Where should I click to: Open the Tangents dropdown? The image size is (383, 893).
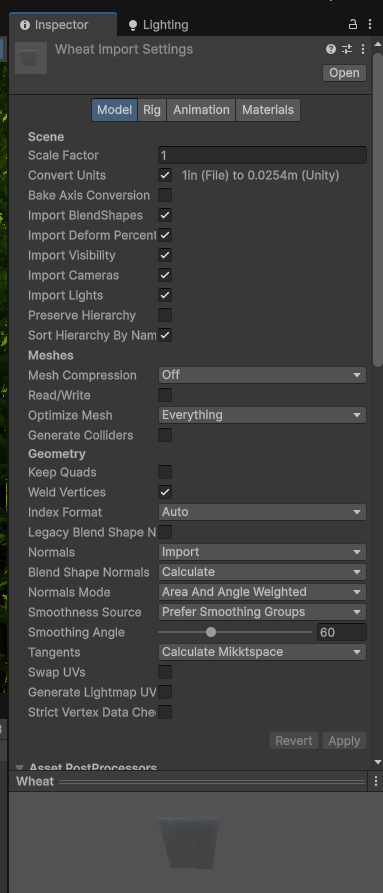262,652
